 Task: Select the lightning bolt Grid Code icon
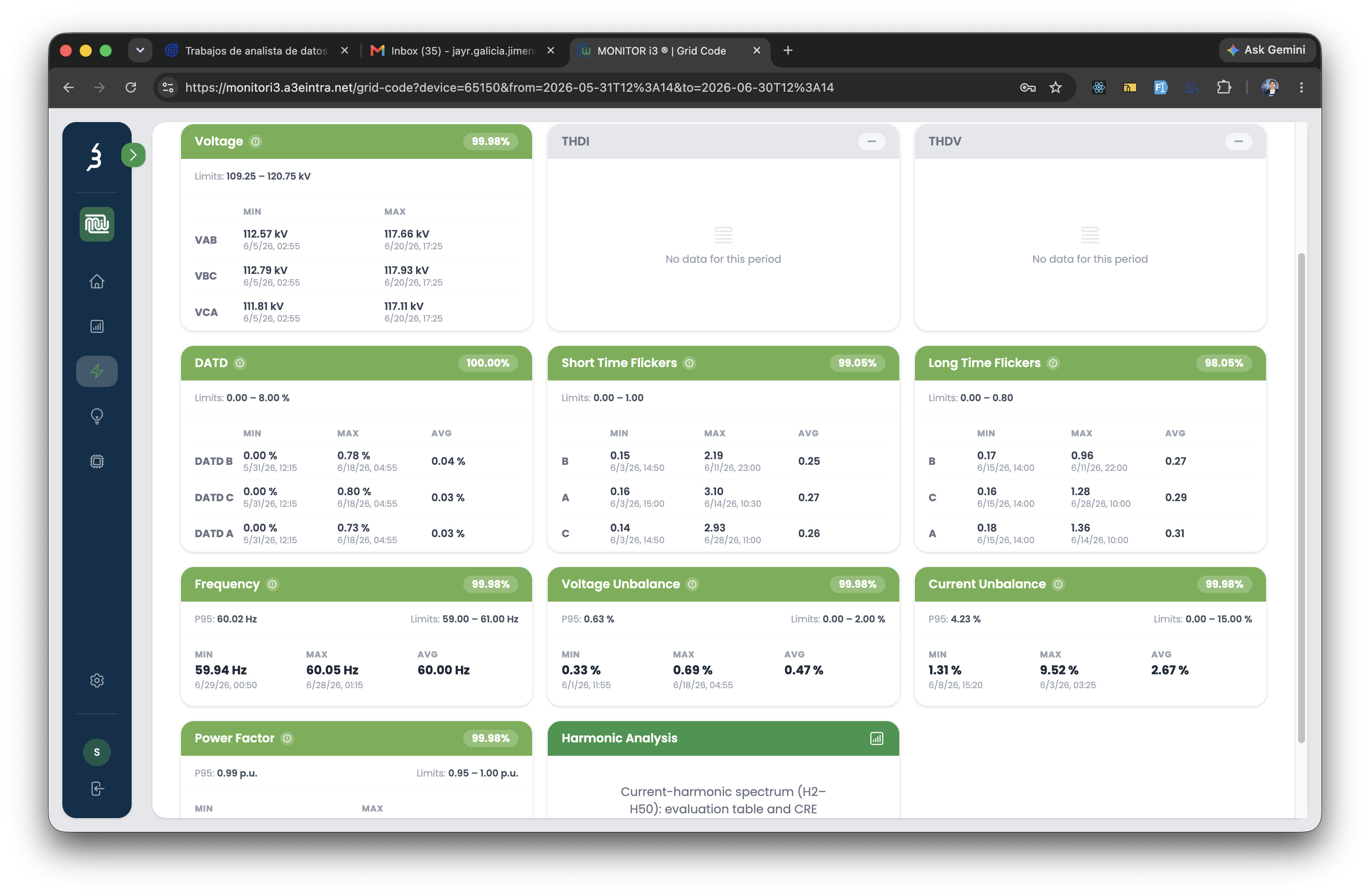[97, 371]
